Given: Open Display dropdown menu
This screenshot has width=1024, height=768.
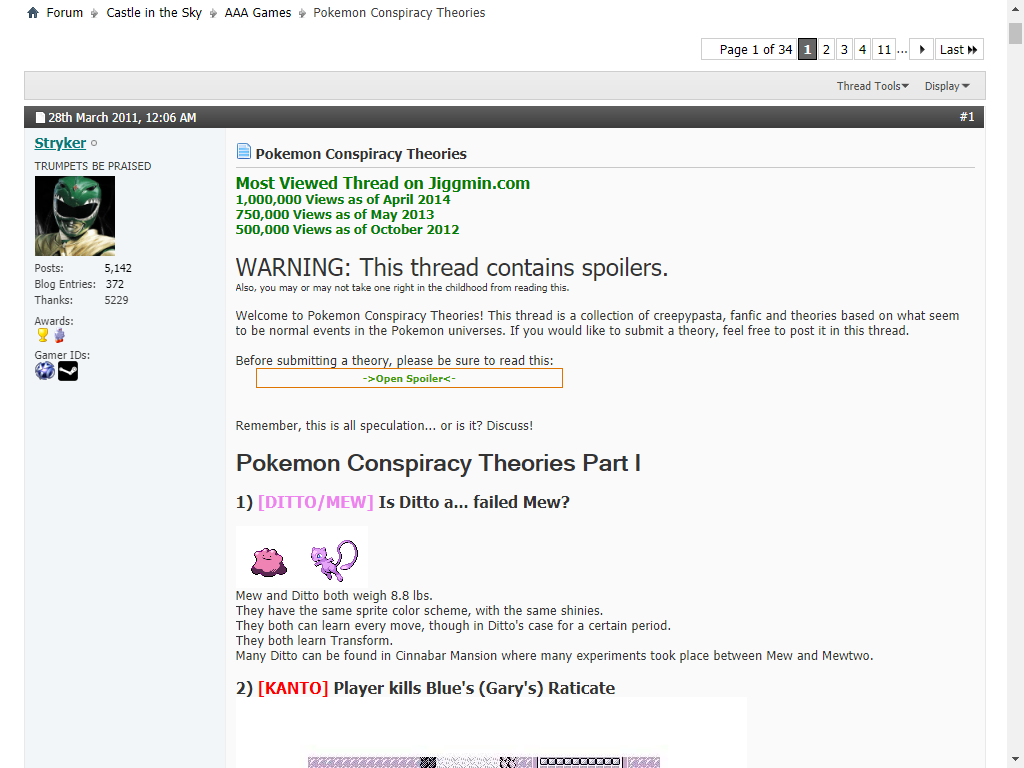Looking at the screenshot, I should [x=947, y=86].
